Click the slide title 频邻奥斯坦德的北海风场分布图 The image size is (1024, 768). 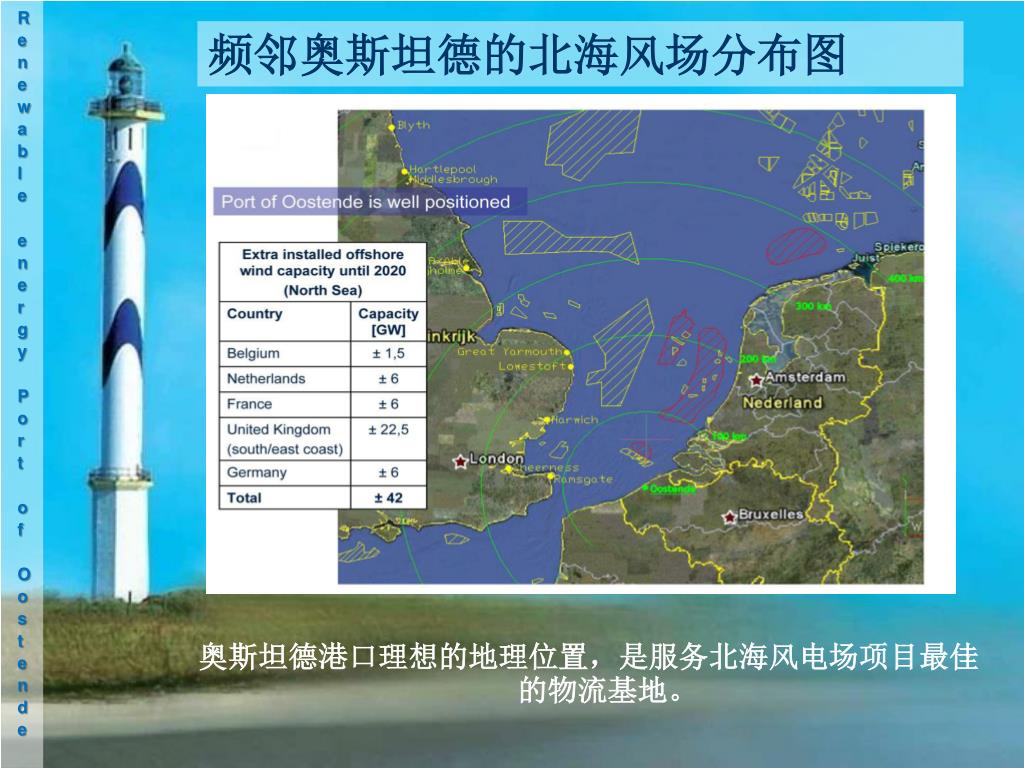pos(526,54)
